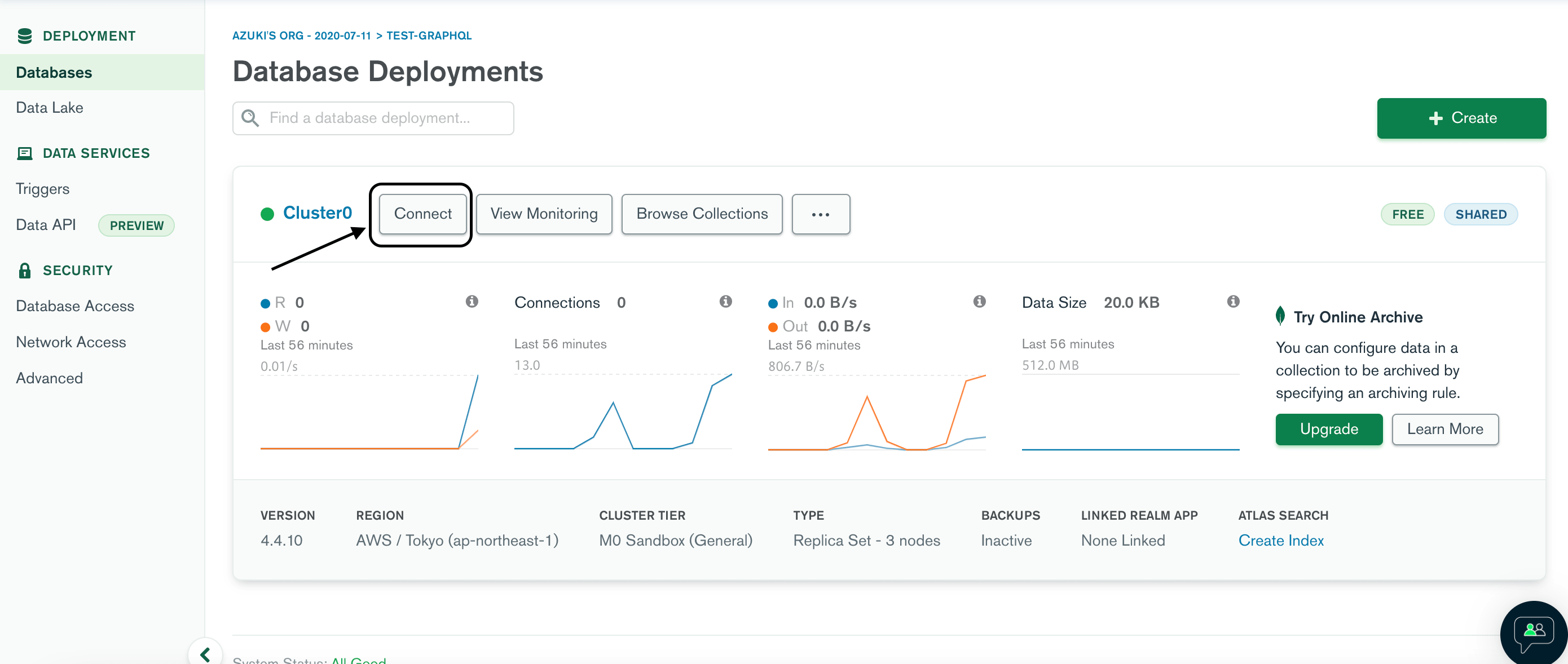The width and height of the screenshot is (1568, 664).
Task: Open the cluster more options ellipsis
Action: click(x=821, y=214)
